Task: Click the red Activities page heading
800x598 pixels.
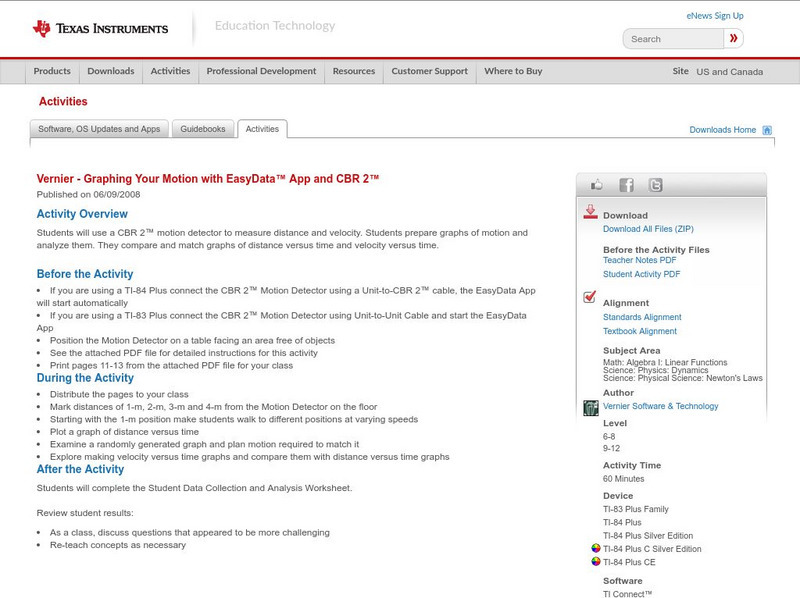Action: click(x=63, y=102)
